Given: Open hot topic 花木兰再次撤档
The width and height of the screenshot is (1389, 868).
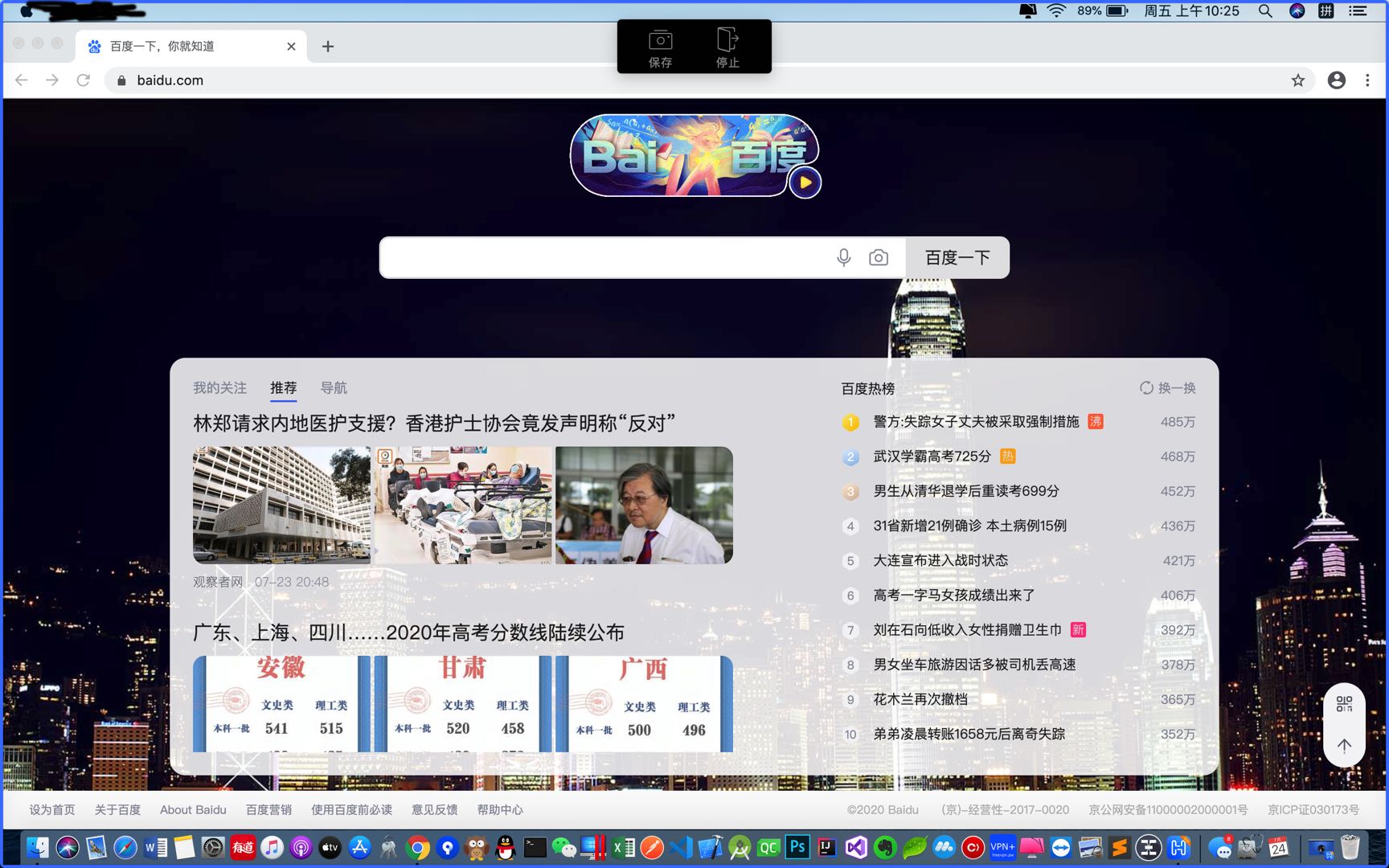Looking at the screenshot, I should [920, 699].
